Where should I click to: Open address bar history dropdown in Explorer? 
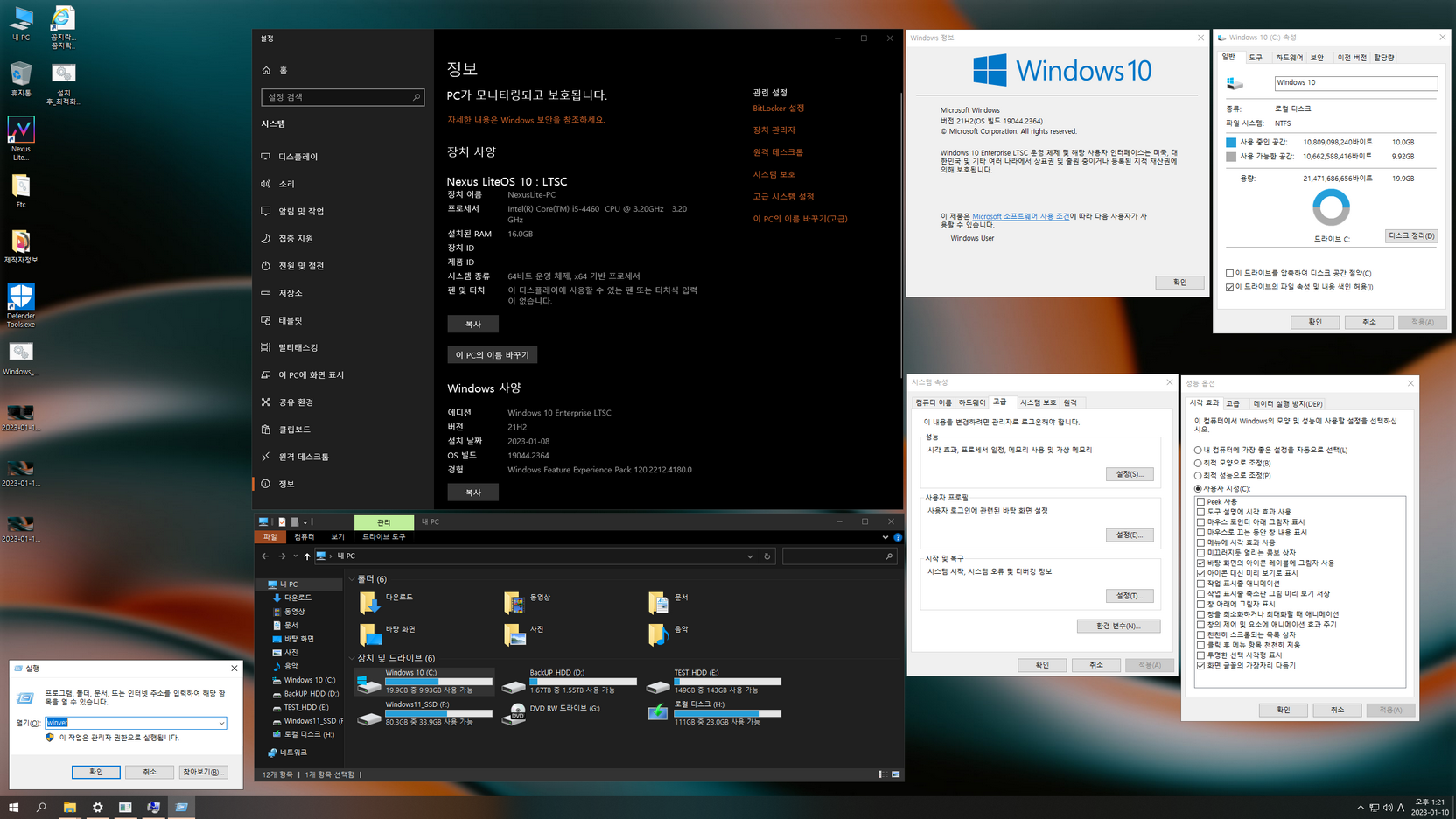(x=750, y=556)
